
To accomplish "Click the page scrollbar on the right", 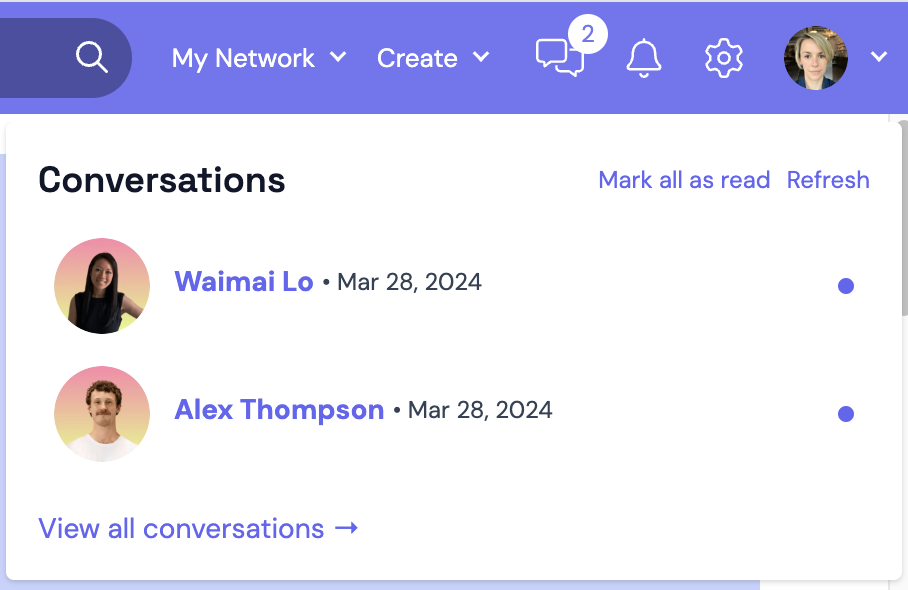I will coord(903,220).
